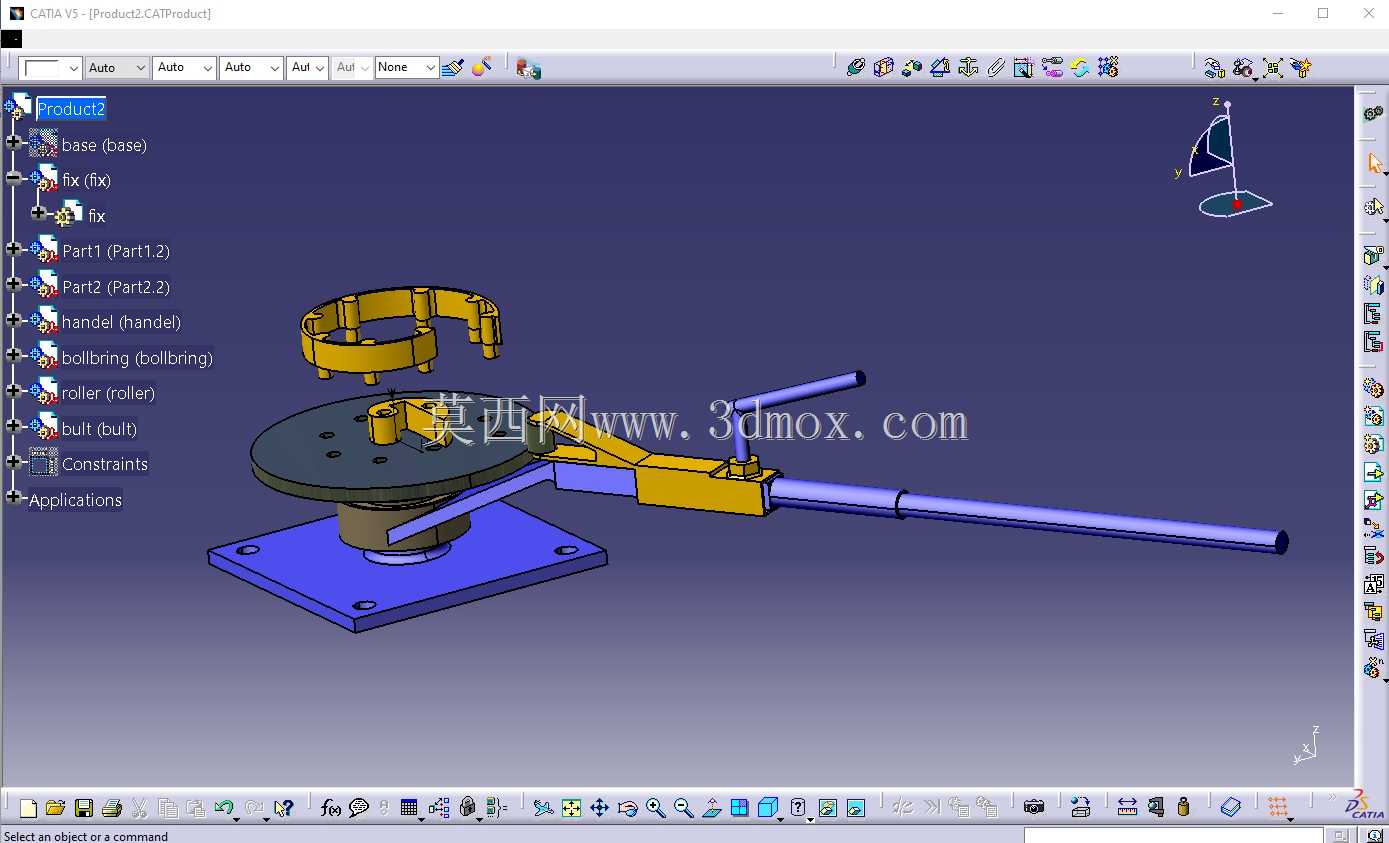Expand the Applications tree node
This screenshot has width=1389, height=843.
tap(13, 497)
